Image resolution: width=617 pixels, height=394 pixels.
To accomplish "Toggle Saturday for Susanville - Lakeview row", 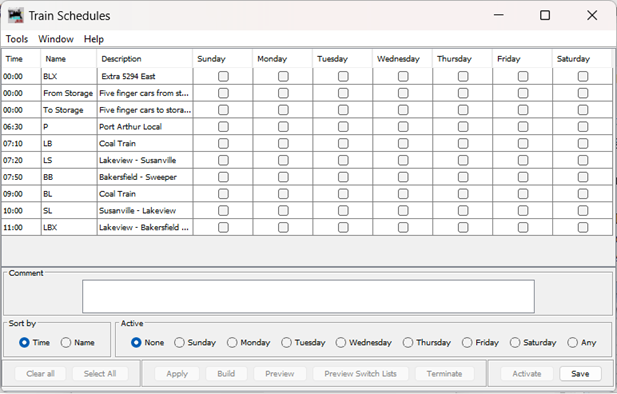I will tap(583, 211).
